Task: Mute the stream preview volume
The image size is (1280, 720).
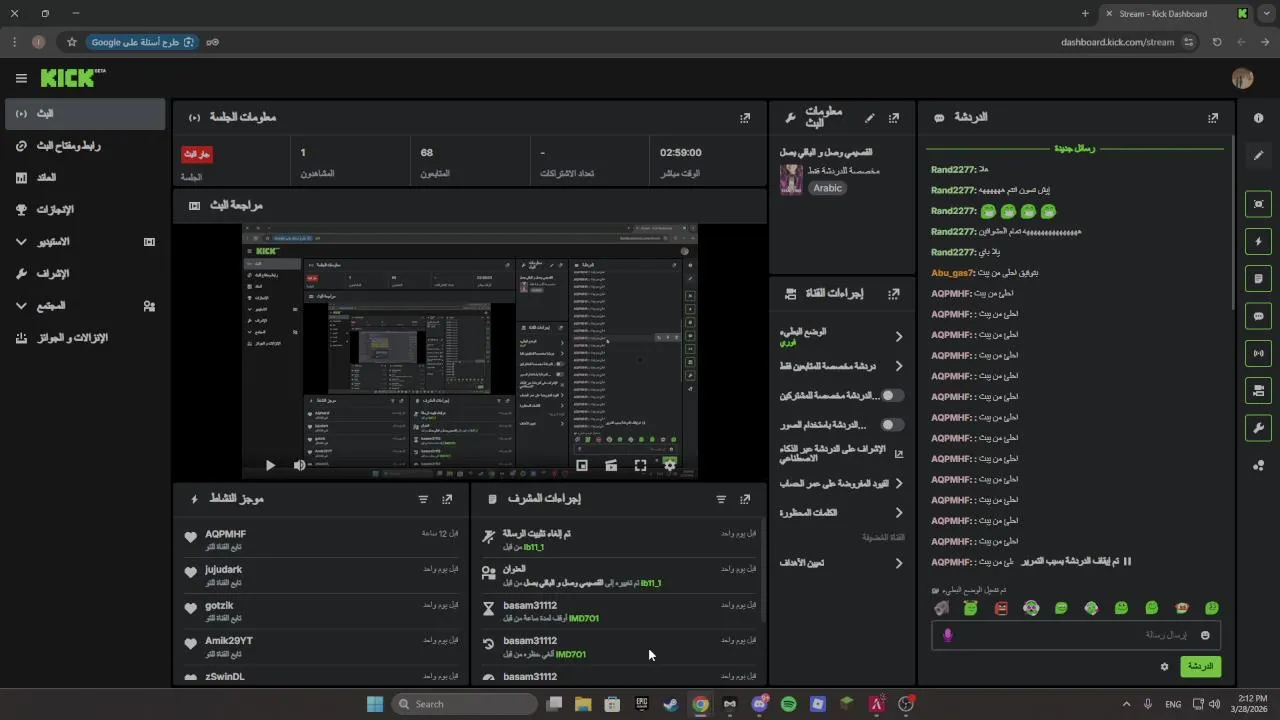Action: 299,465
